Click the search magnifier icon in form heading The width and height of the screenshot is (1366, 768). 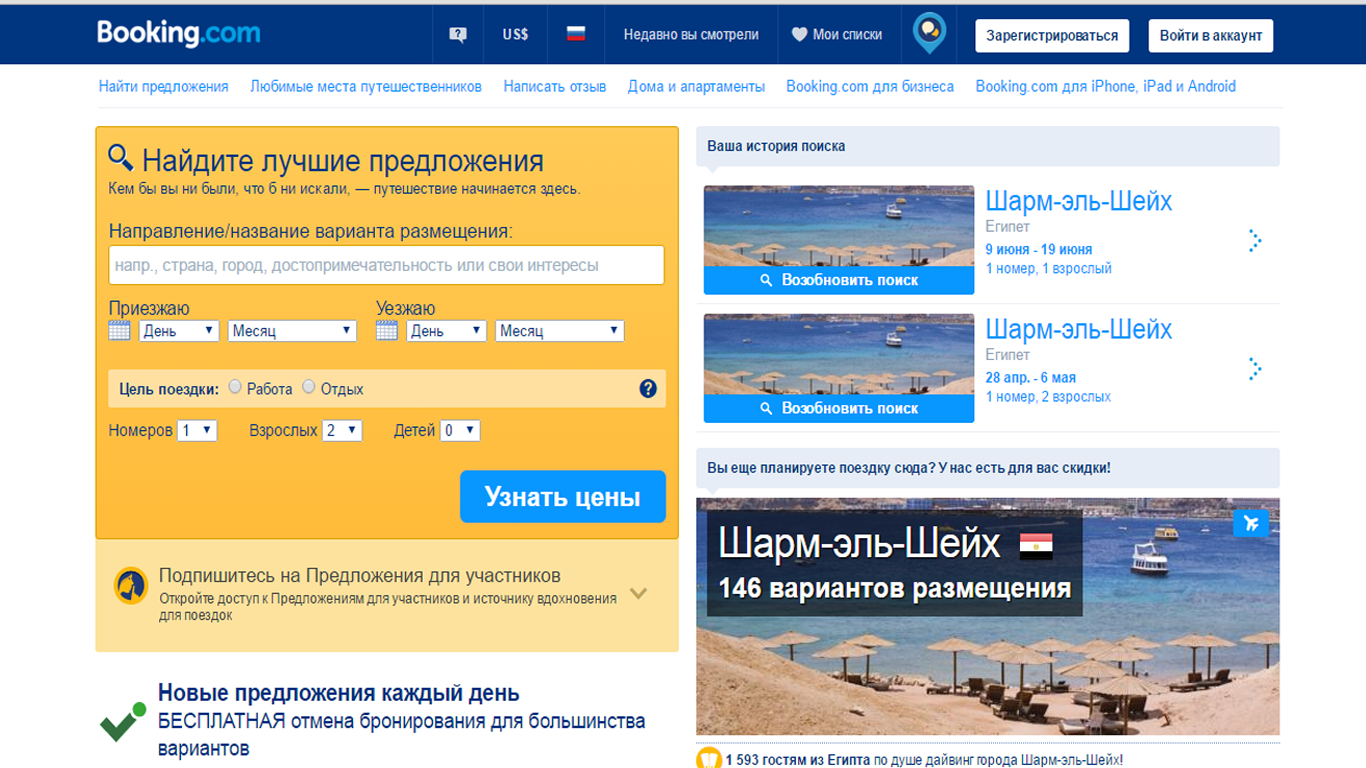tap(121, 157)
